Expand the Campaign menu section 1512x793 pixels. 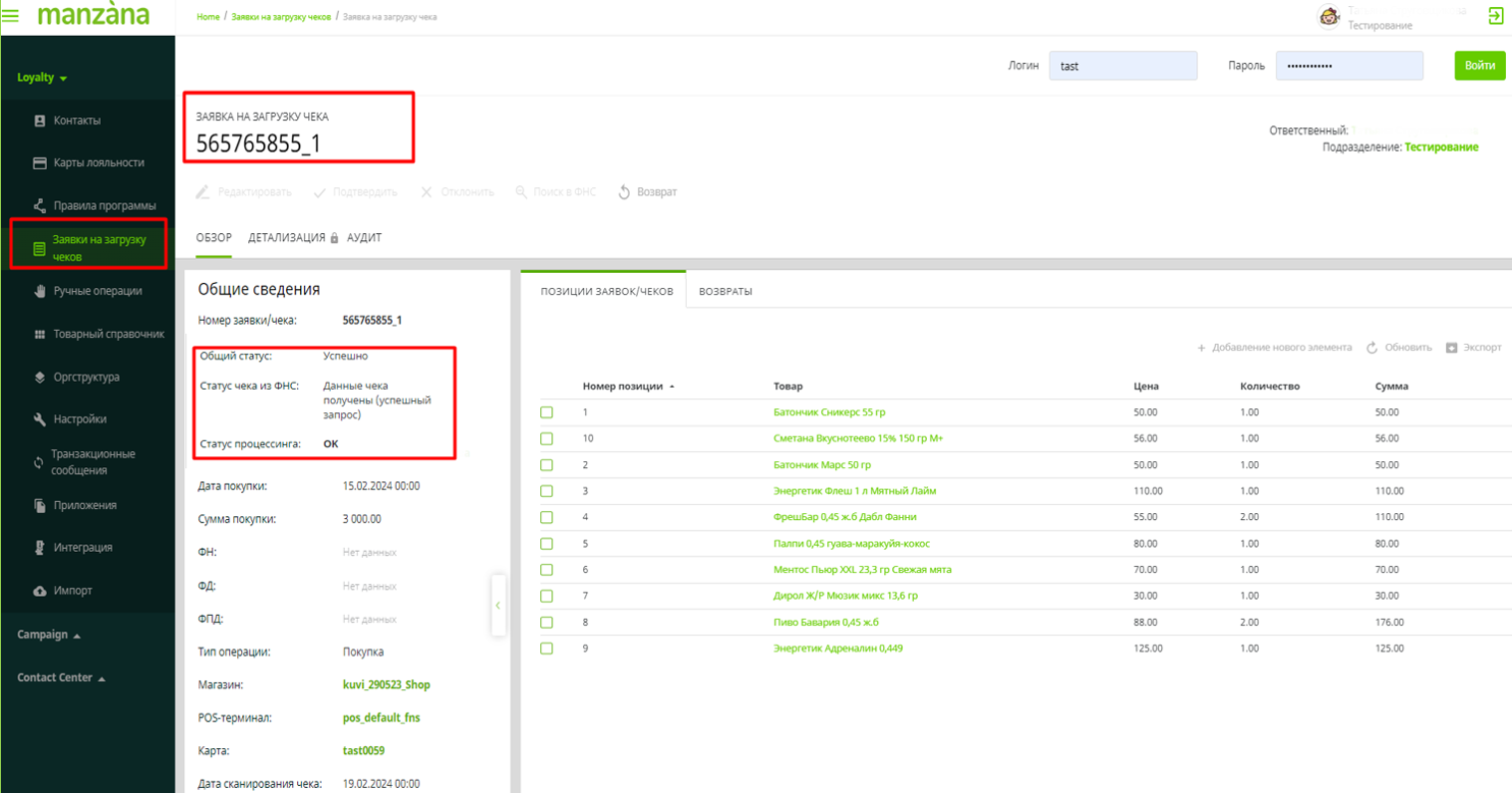(49, 635)
